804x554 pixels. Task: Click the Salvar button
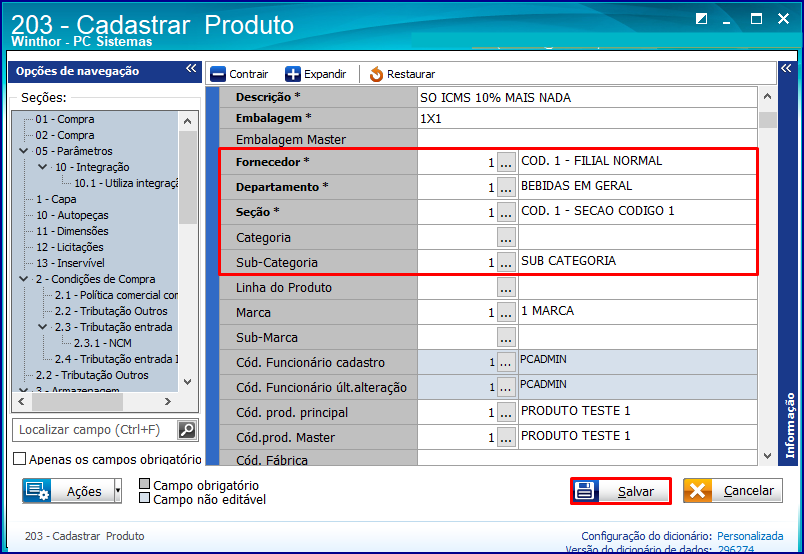(x=621, y=491)
